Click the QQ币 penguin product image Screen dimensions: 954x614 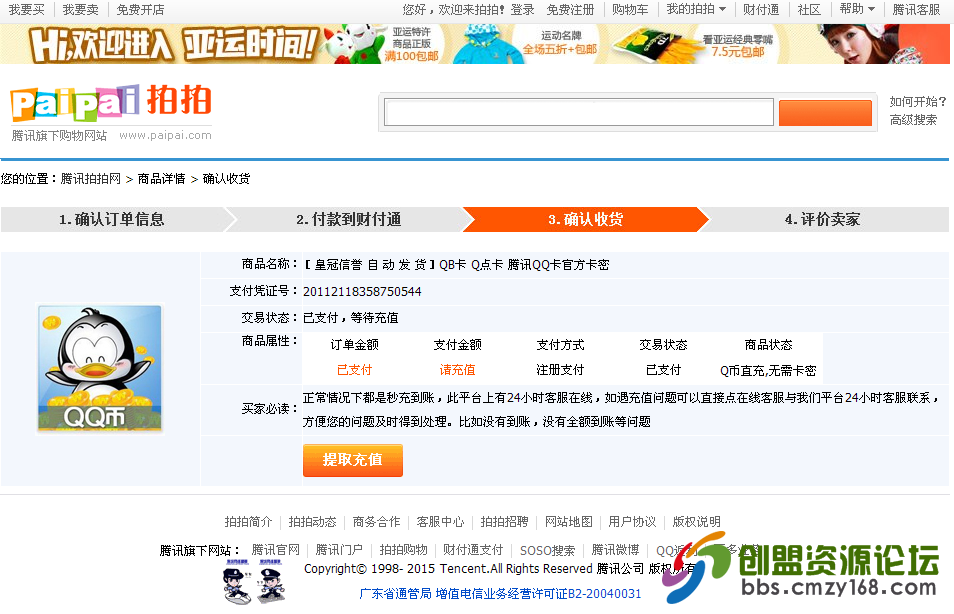point(100,369)
